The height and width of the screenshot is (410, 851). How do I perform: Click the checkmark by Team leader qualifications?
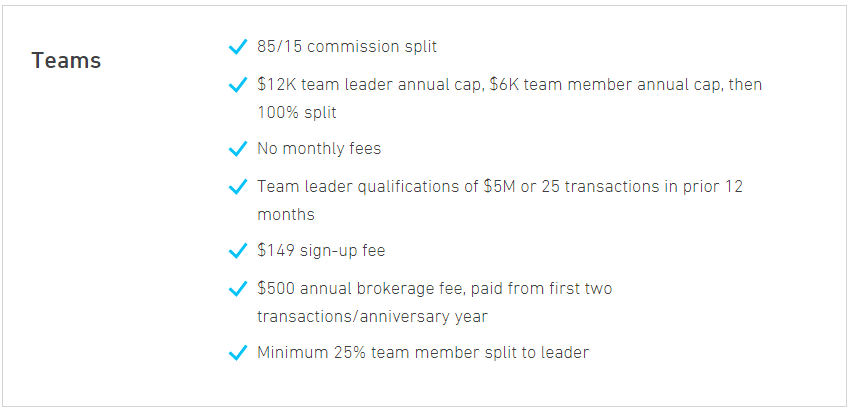(238, 187)
